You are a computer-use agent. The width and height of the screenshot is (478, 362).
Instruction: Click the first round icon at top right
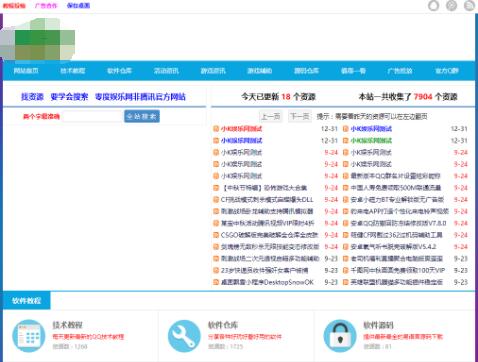[x=433, y=5]
